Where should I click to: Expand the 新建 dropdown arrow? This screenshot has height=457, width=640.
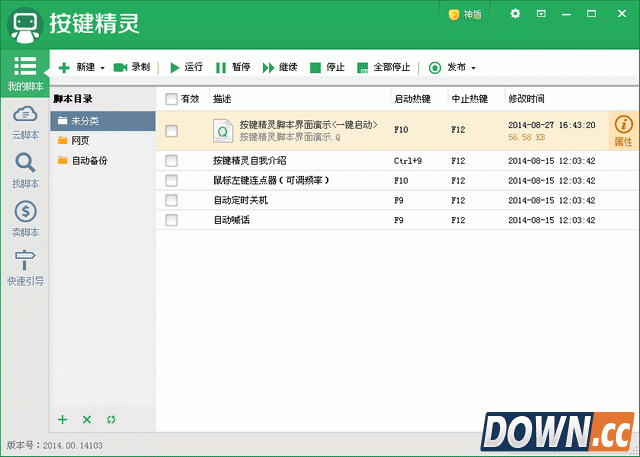click(x=102, y=68)
